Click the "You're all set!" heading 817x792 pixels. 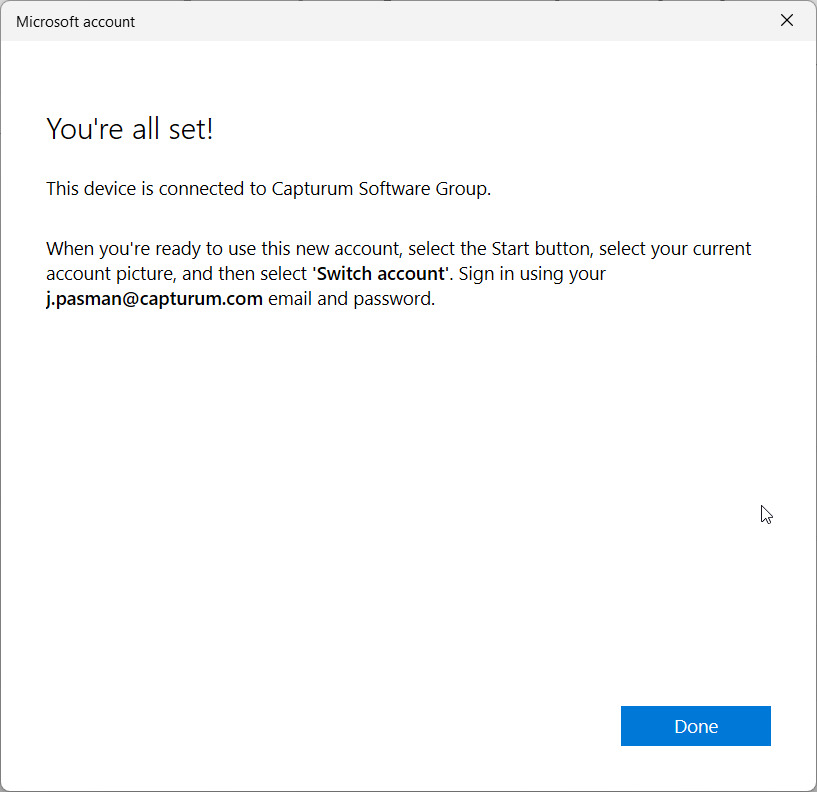click(130, 129)
